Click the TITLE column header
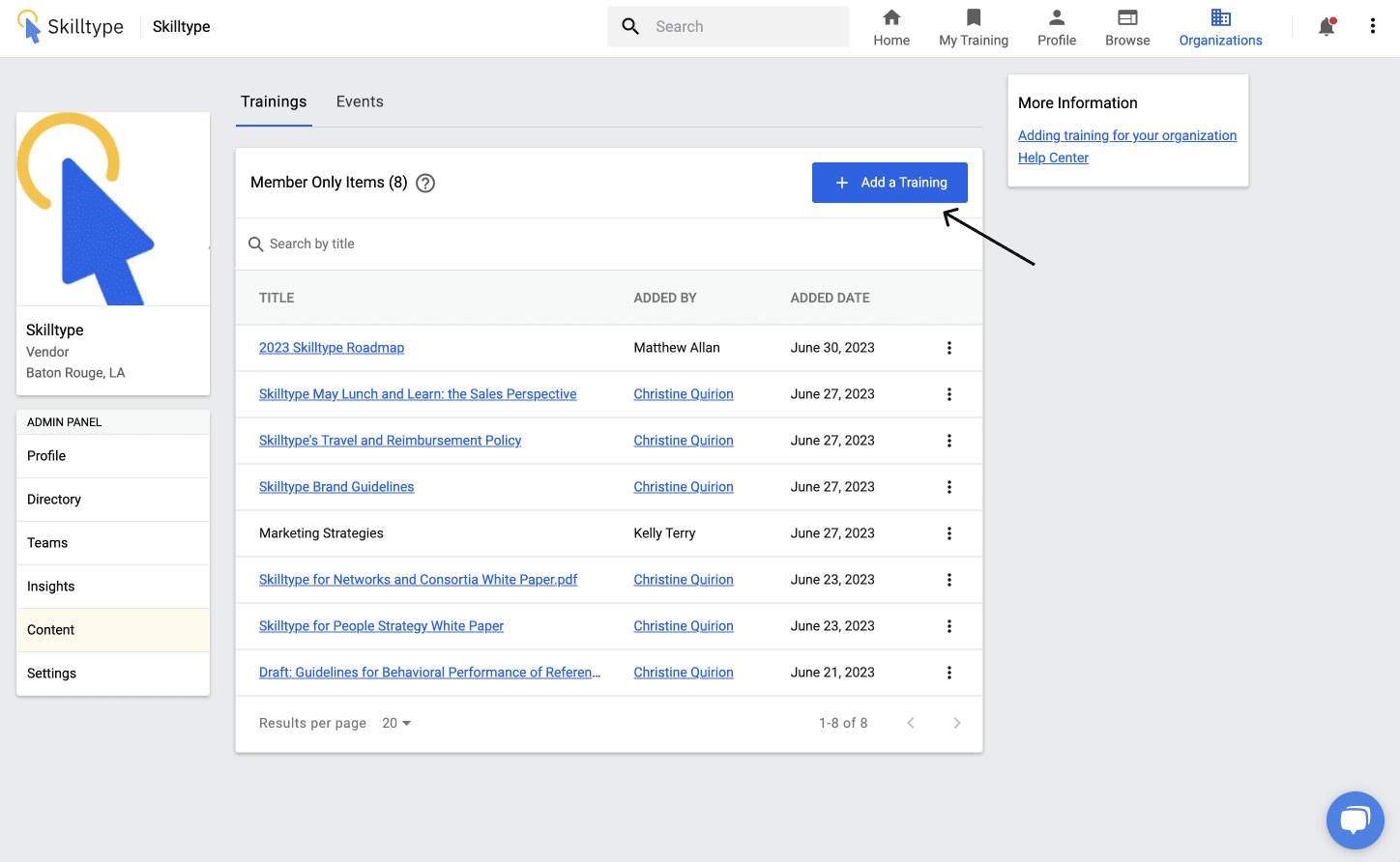This screenshot has width=1400, height=862. click(277, 298)
